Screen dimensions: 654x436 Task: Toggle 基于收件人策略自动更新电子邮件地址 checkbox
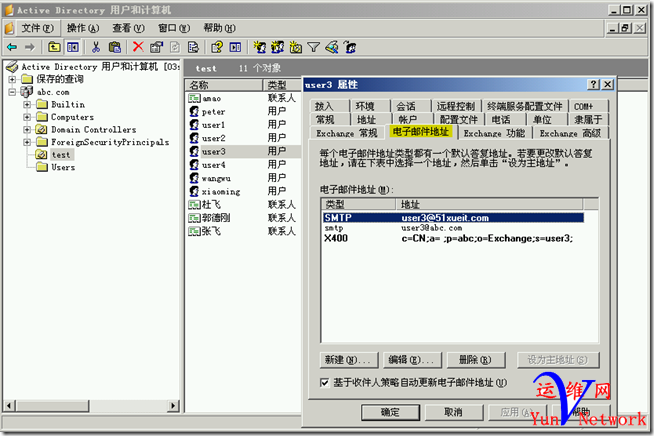(324, 382)
